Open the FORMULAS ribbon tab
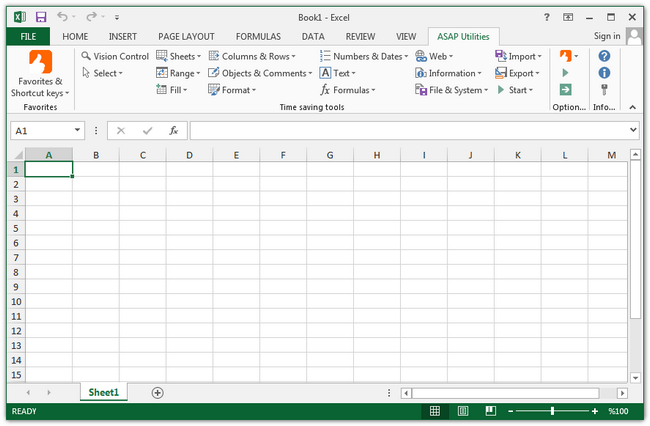This screenshot has width=650, height=426. point(258,36)
